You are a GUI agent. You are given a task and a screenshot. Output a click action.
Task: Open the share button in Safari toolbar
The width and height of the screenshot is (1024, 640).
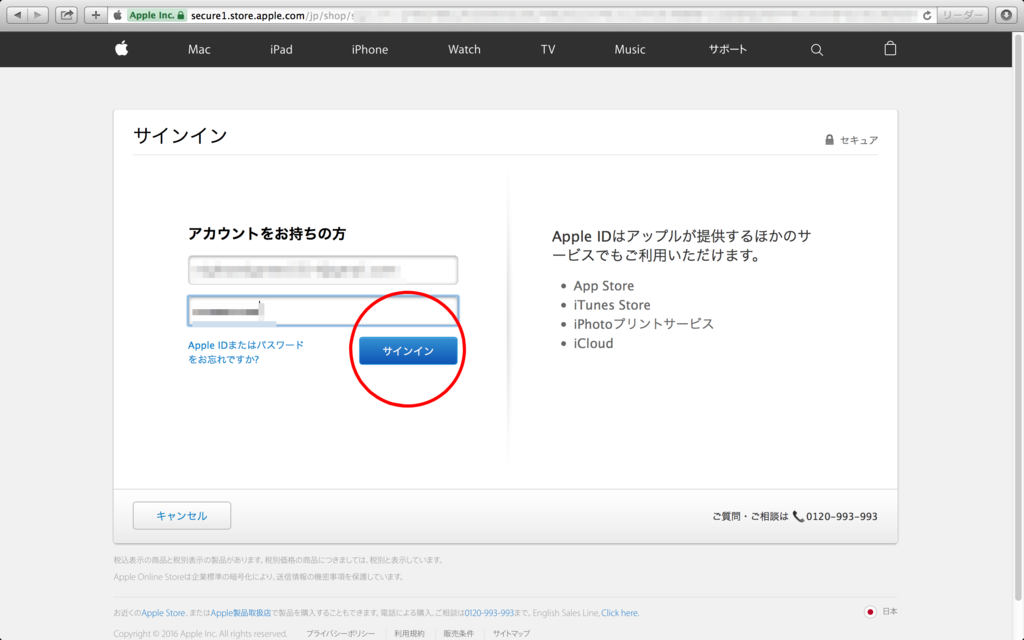66,15
